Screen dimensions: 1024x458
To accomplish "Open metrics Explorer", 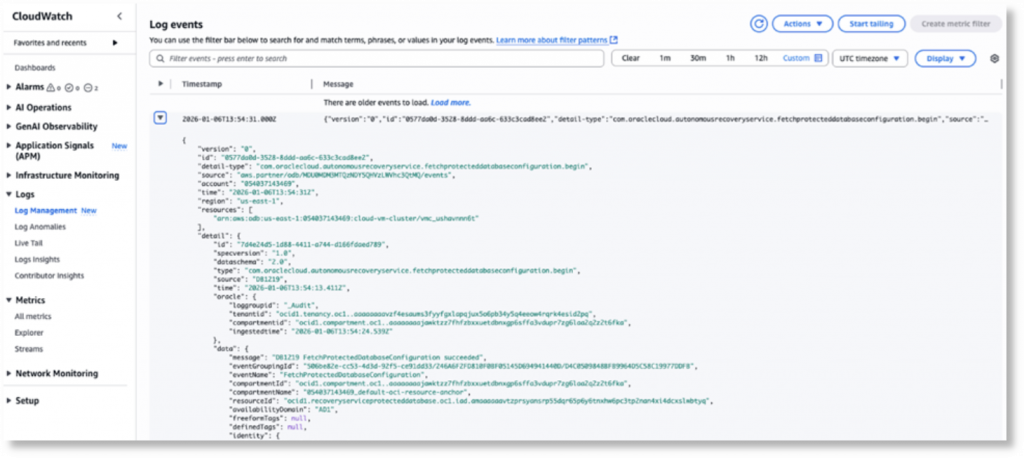I will 29,333.
